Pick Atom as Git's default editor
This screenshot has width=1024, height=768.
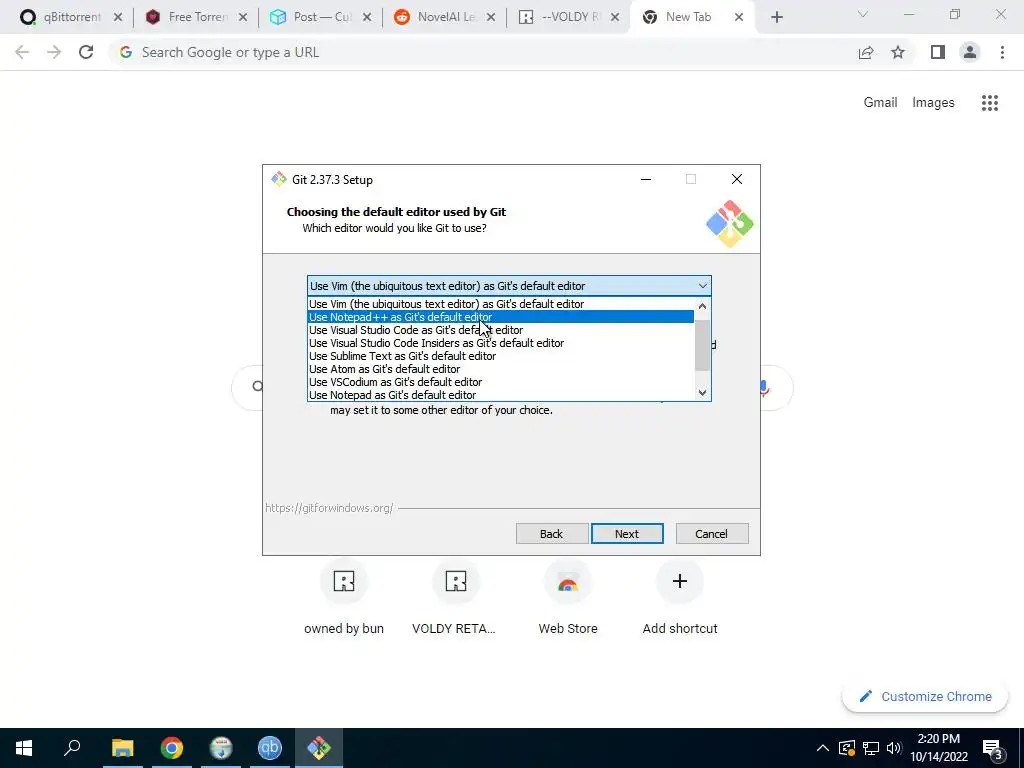(x=500, y=369)
